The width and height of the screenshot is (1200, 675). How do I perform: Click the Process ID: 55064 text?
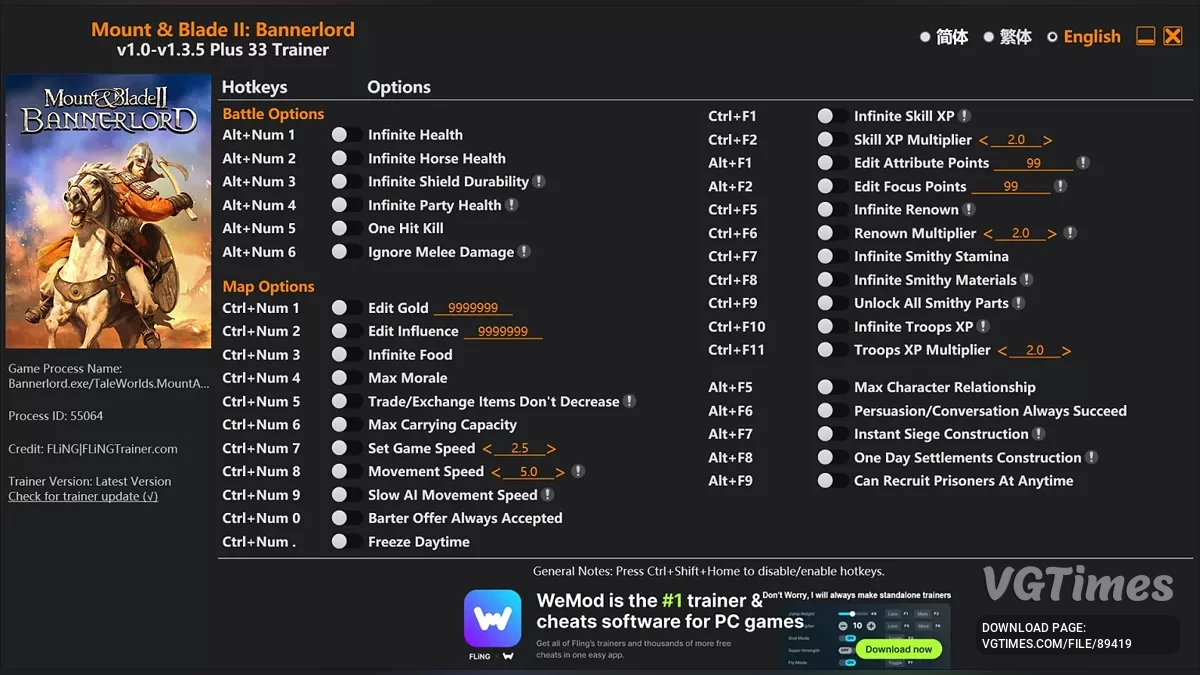(x=56, y=415)
